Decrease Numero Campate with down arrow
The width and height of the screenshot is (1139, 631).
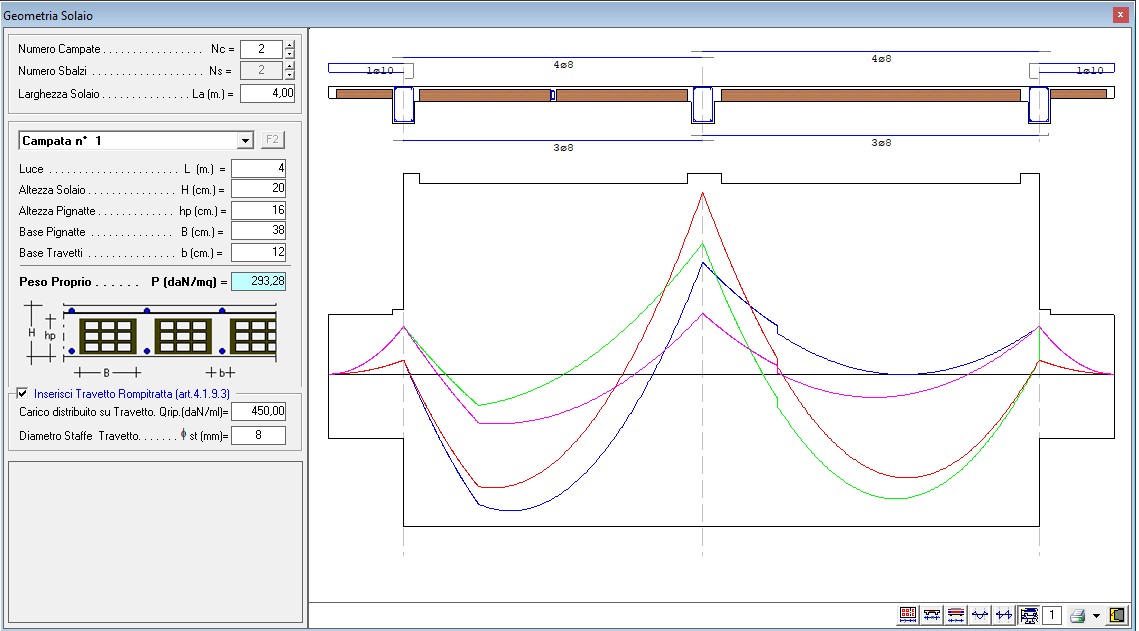click(x=290, y=54)
